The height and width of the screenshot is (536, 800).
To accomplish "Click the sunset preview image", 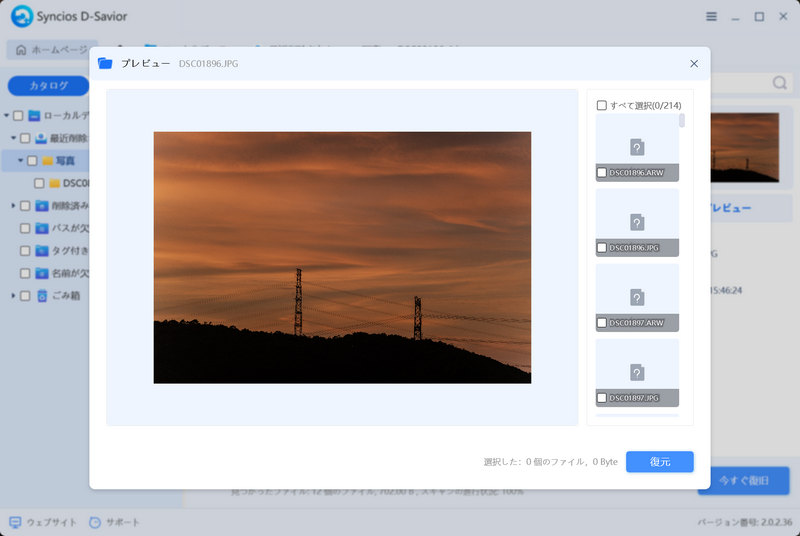I will click(342, 258).
